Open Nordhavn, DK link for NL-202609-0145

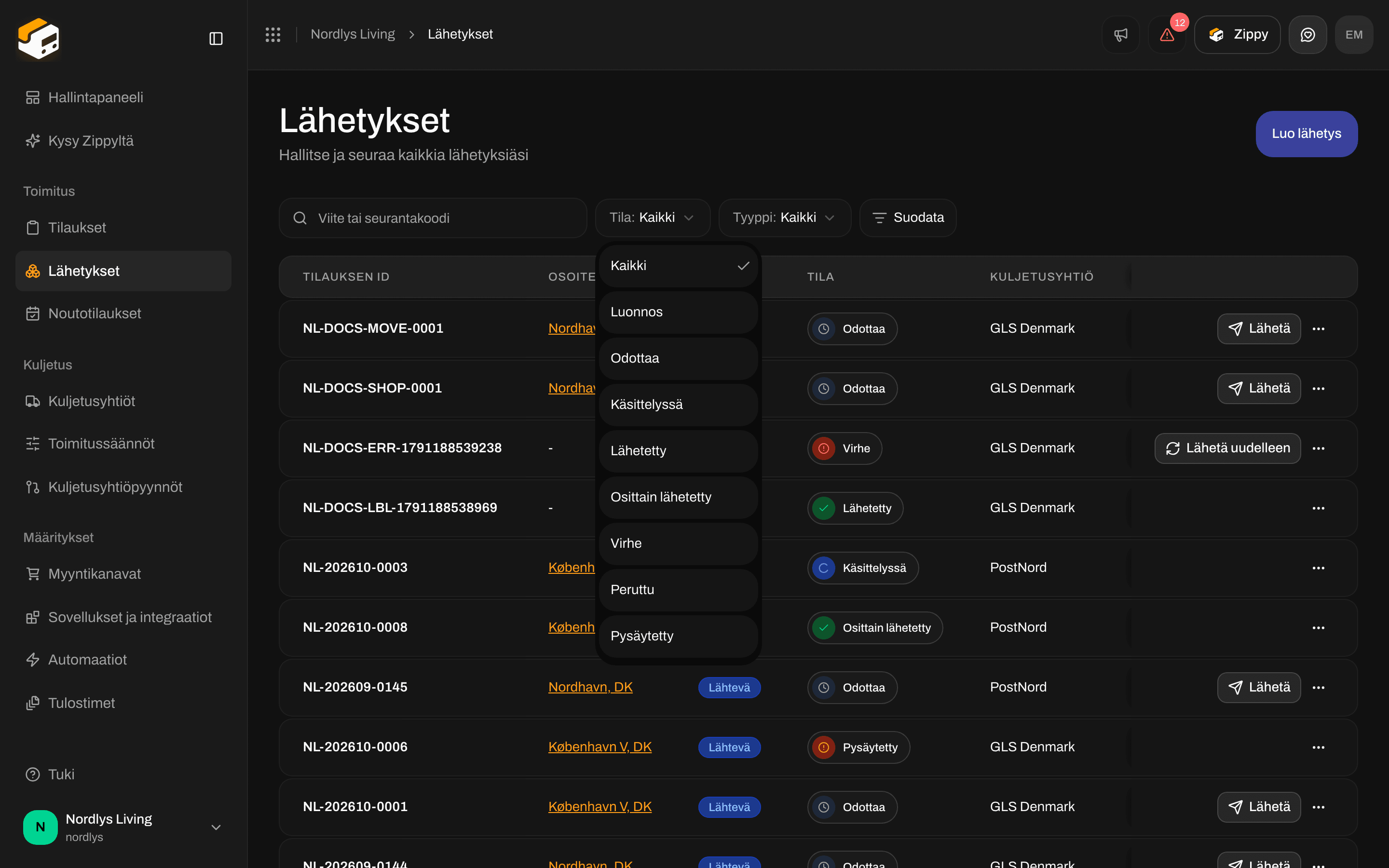pos(590,687)
